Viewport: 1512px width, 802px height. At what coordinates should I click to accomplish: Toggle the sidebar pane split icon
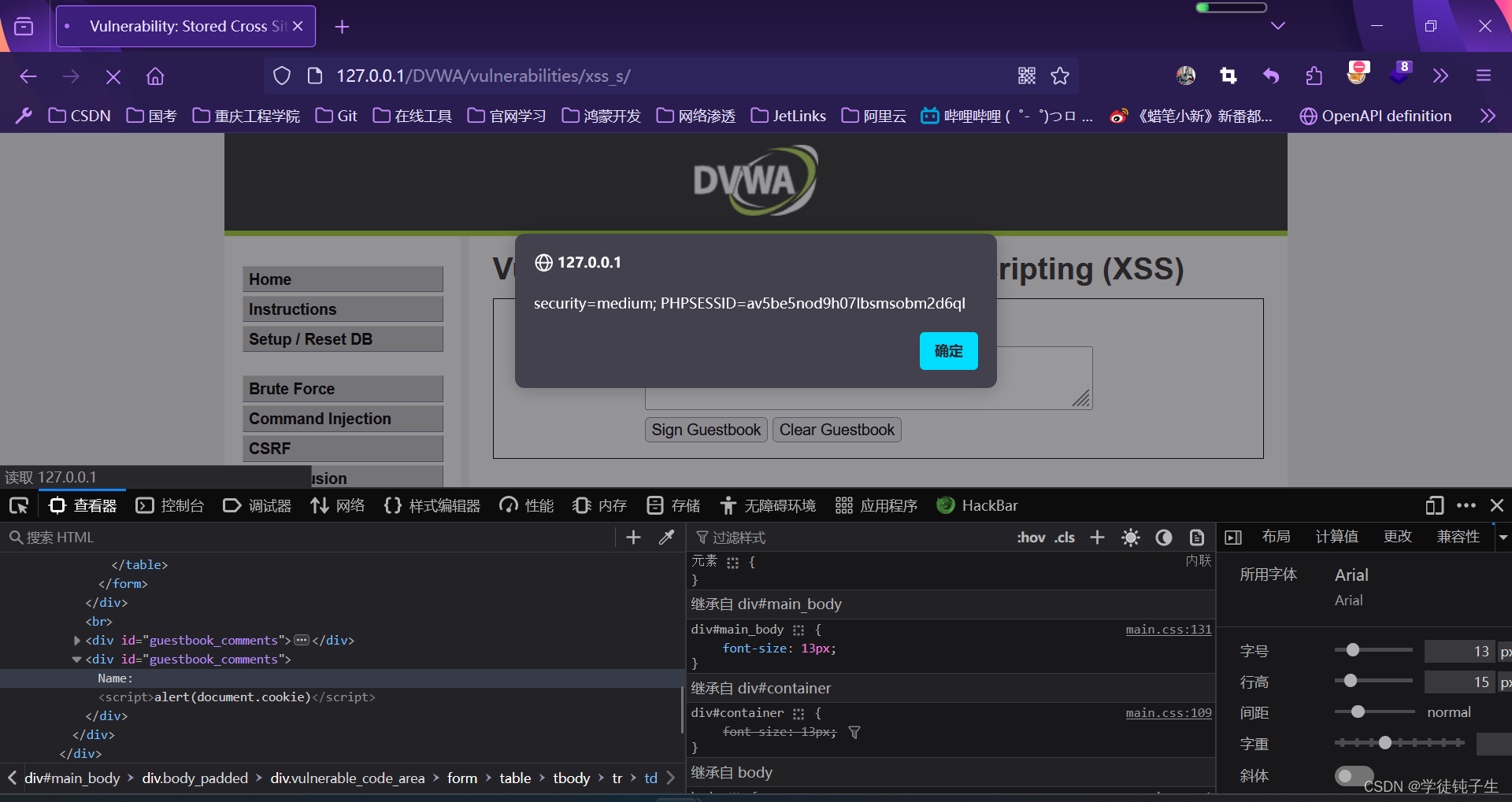pos(1233,538)
